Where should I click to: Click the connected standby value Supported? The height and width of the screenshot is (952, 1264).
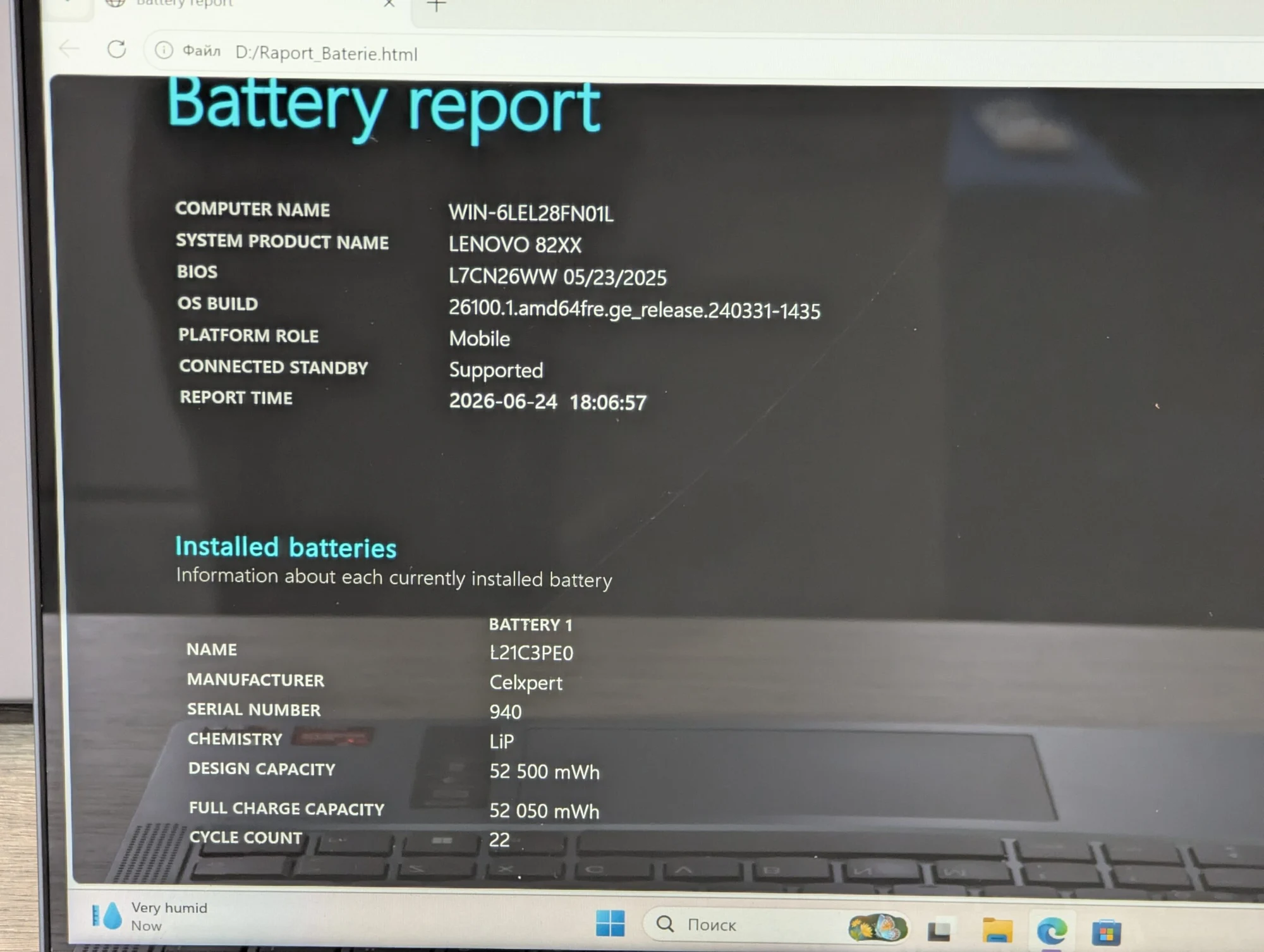[x=495, y=370]
